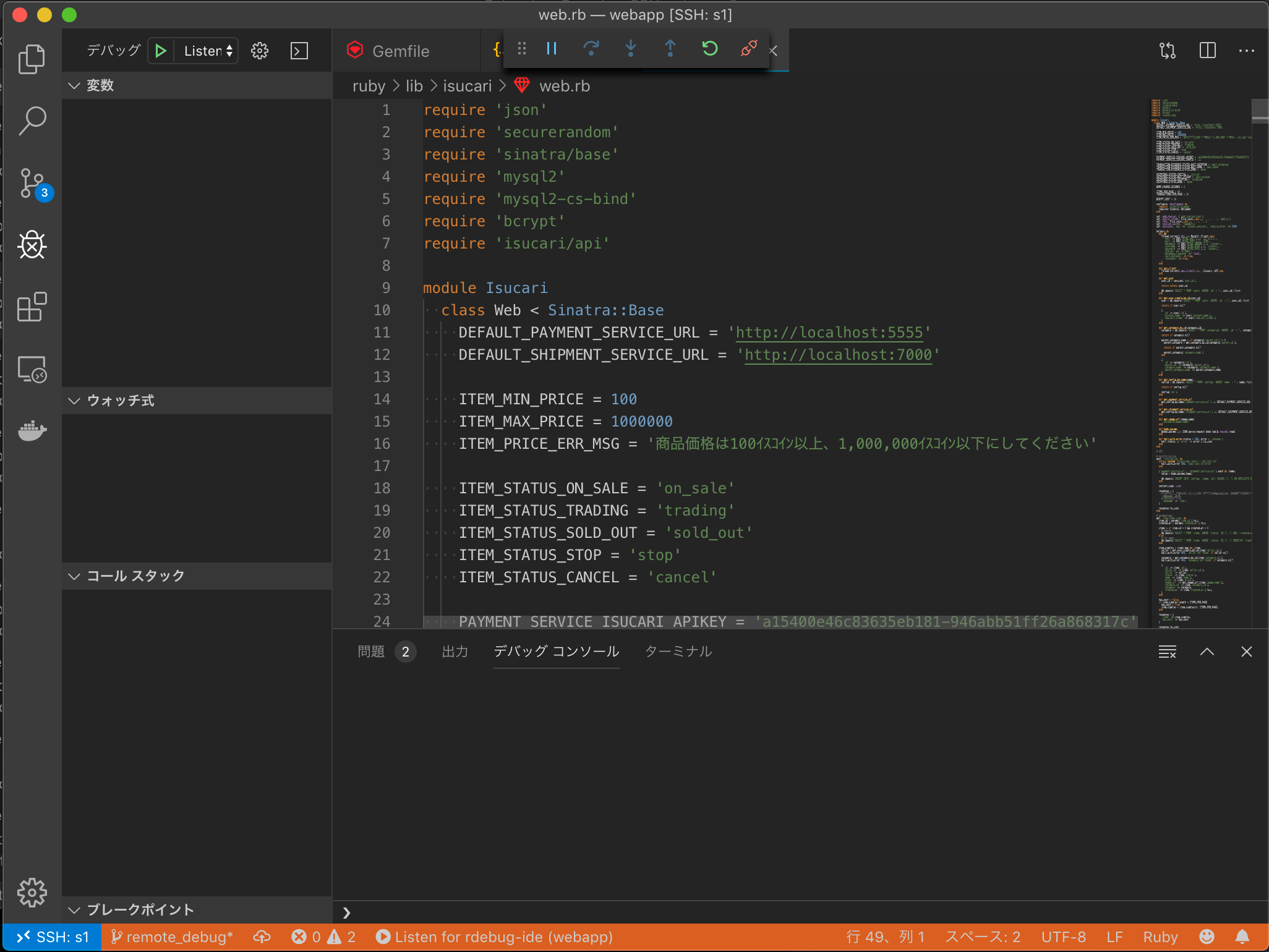This screenshot has height=952, width=1269.
Task: Restart the debug session
Action: coord(710,48)
